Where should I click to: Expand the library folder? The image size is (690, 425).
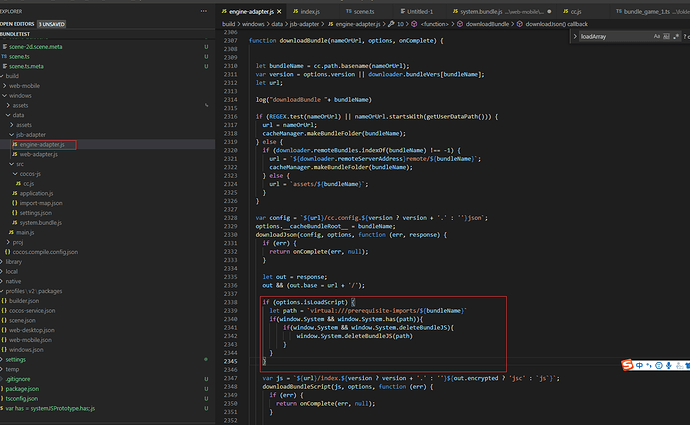[x=12, y=261]
